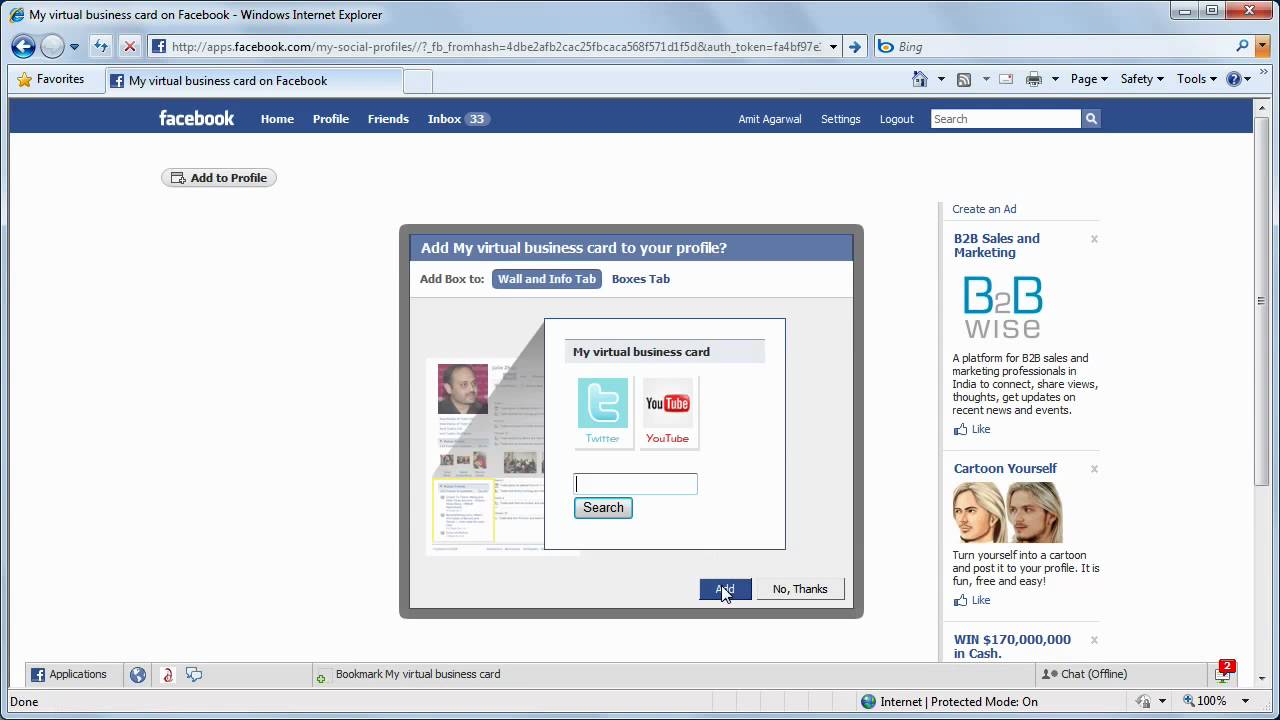Click the browser Forward arrow button

pos(52,46)
